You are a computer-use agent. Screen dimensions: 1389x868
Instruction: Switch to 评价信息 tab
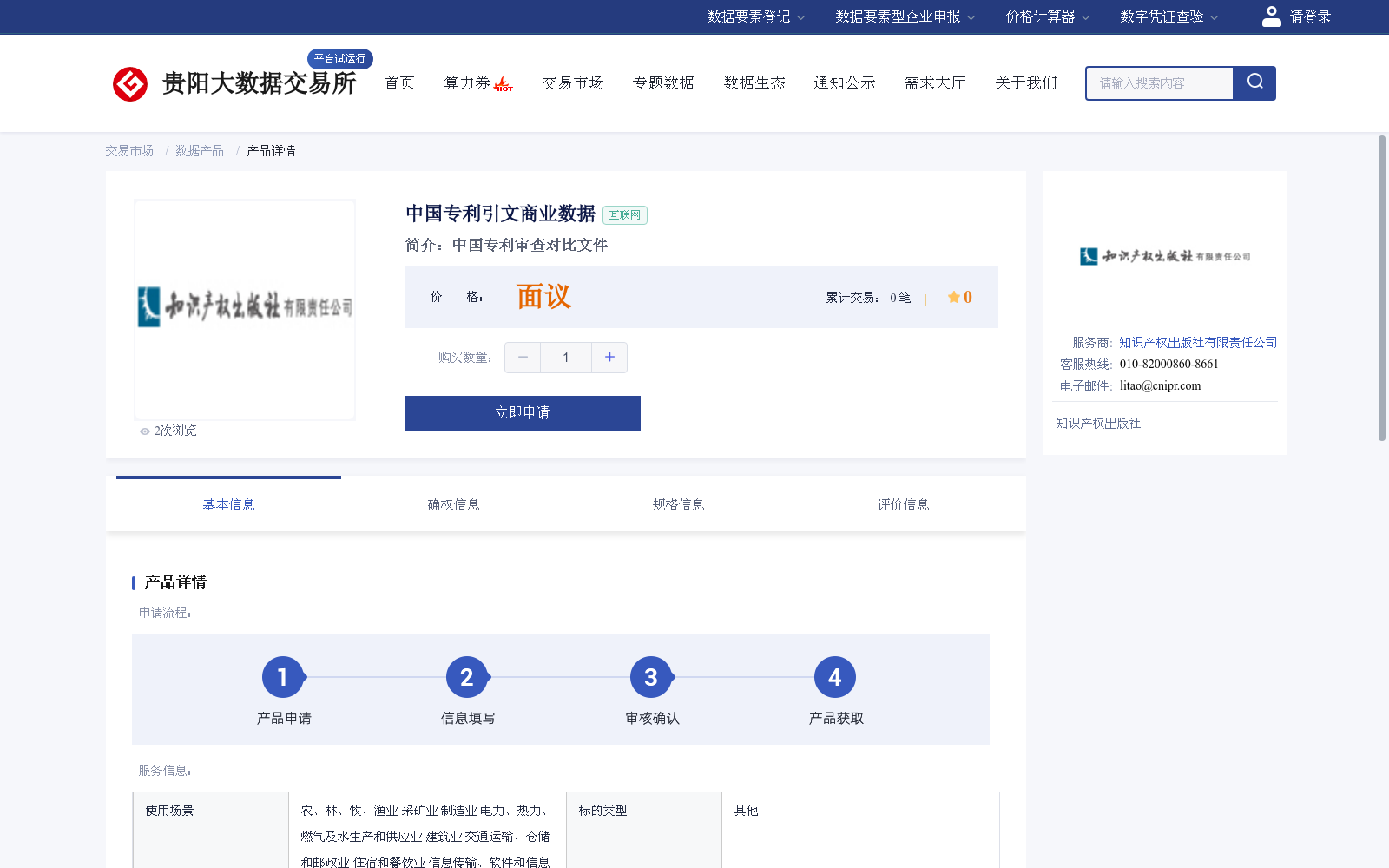pos(903,504)
